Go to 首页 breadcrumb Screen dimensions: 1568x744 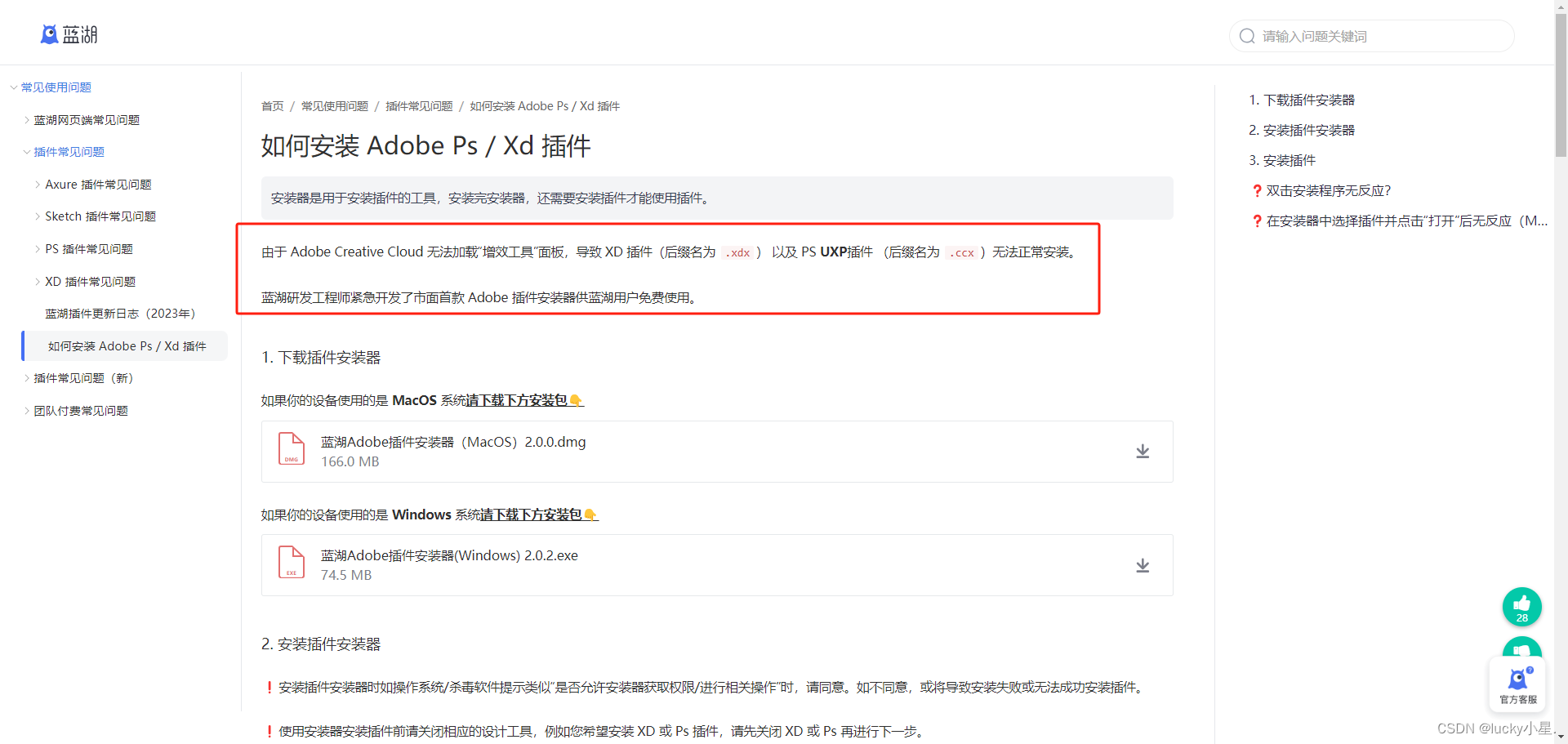272,106
